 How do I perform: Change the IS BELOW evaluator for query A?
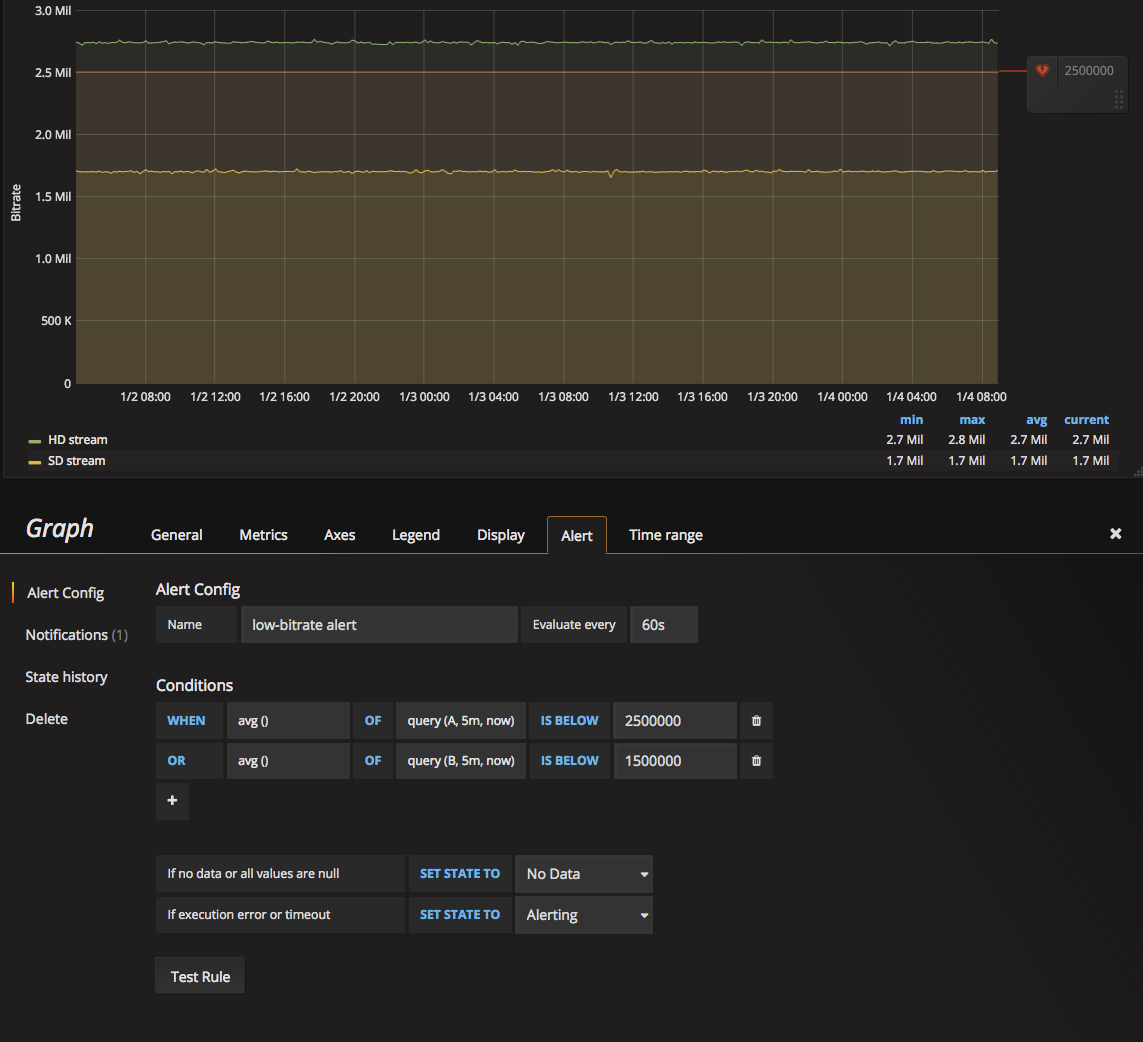click(x=569, y=720)
